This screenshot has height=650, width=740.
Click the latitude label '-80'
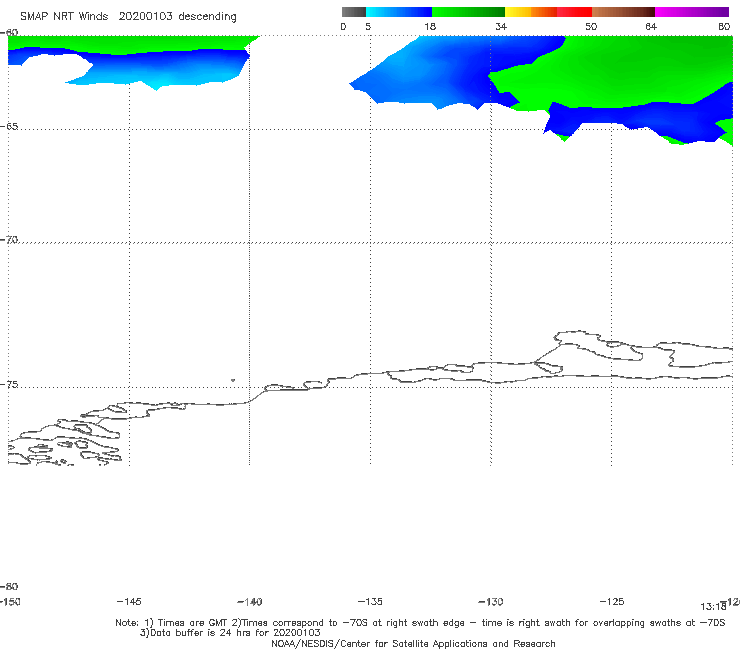(x=9, y=587)
